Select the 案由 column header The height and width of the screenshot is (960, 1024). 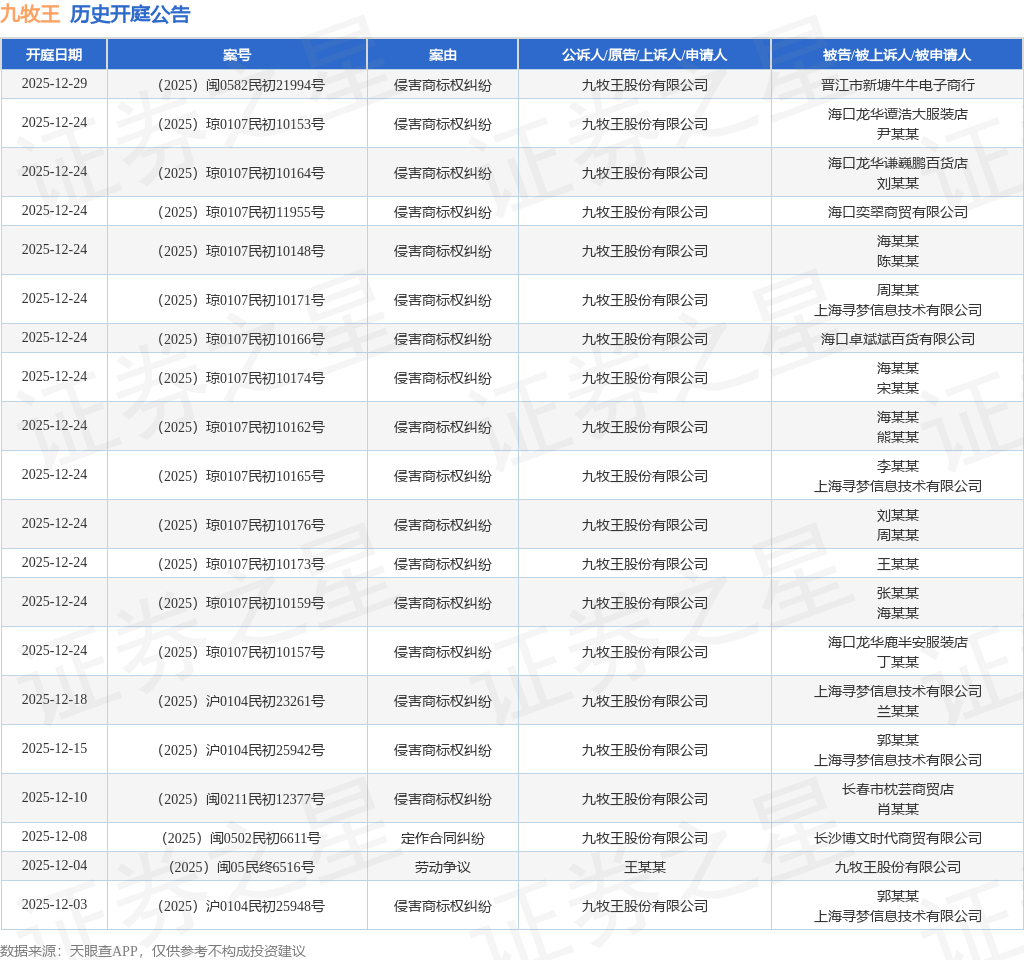pos(443,55)
